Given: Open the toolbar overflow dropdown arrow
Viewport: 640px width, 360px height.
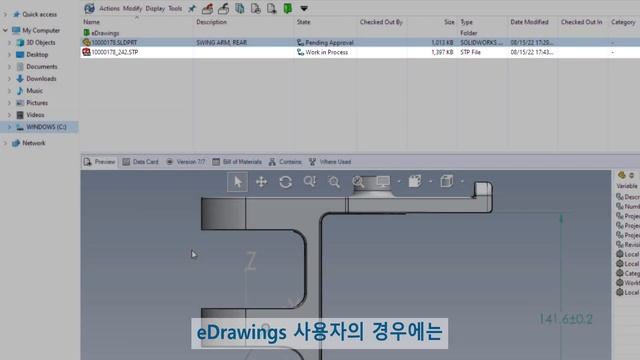Looking at the screenshot, I should click(x=304, y=9).
